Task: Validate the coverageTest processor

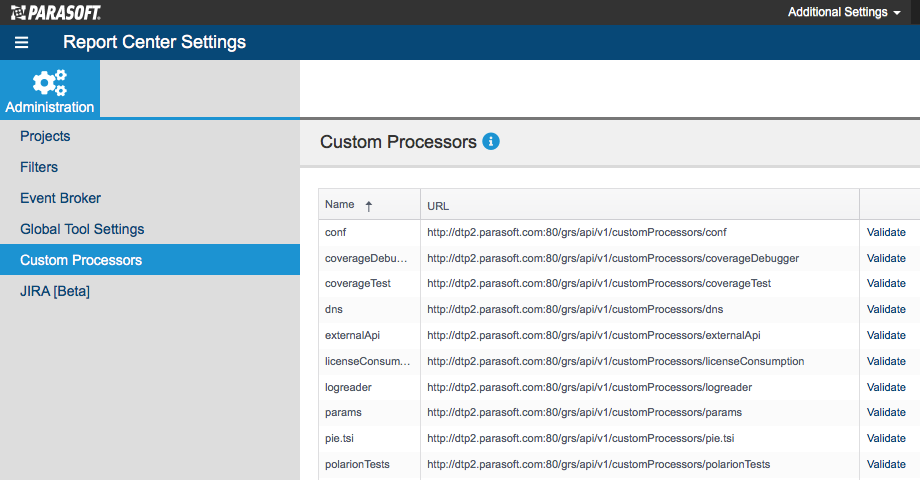Action: click(x=886, y=283)
